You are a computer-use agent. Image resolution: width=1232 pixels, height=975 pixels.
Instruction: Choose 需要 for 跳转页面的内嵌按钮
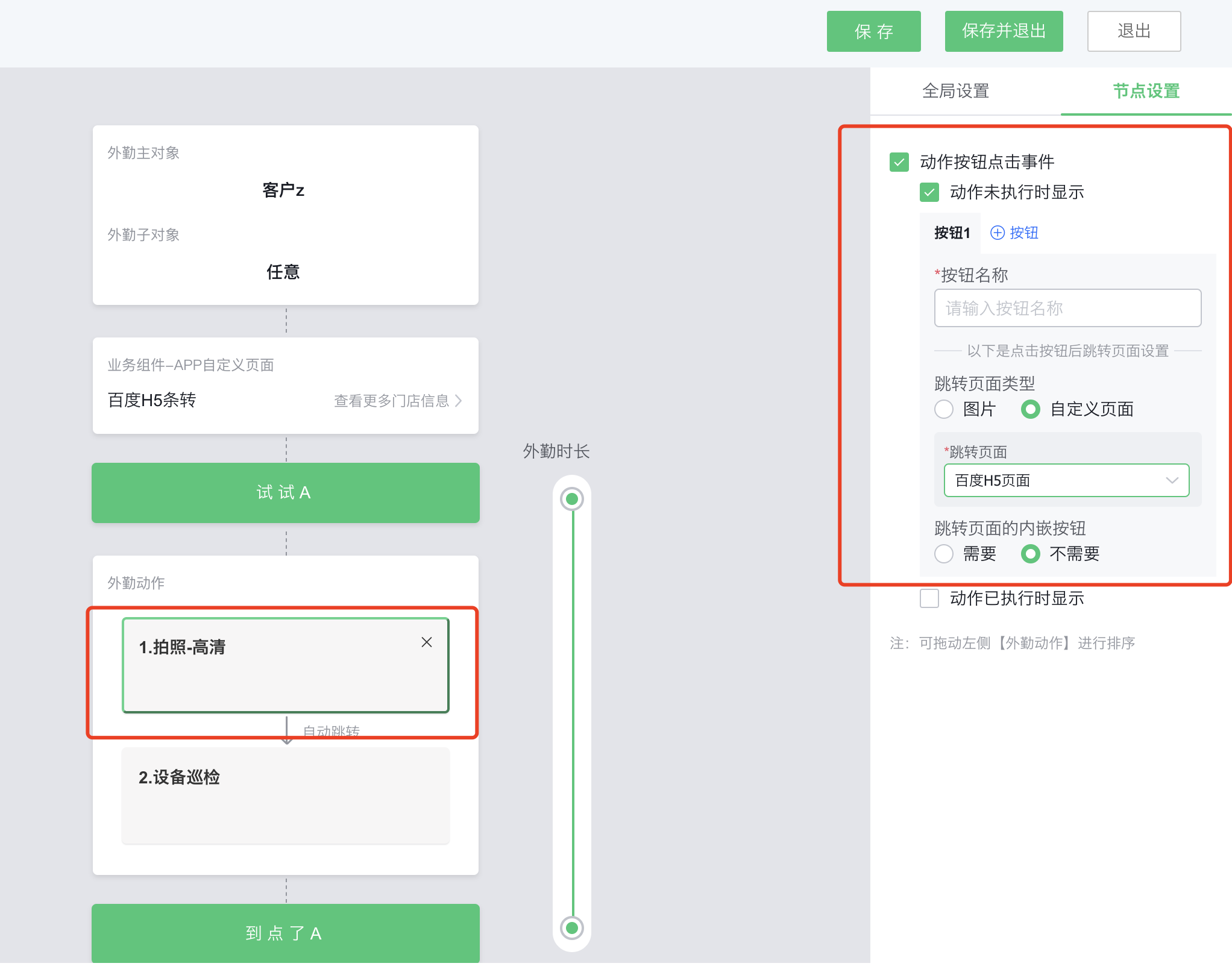(944, 554)
